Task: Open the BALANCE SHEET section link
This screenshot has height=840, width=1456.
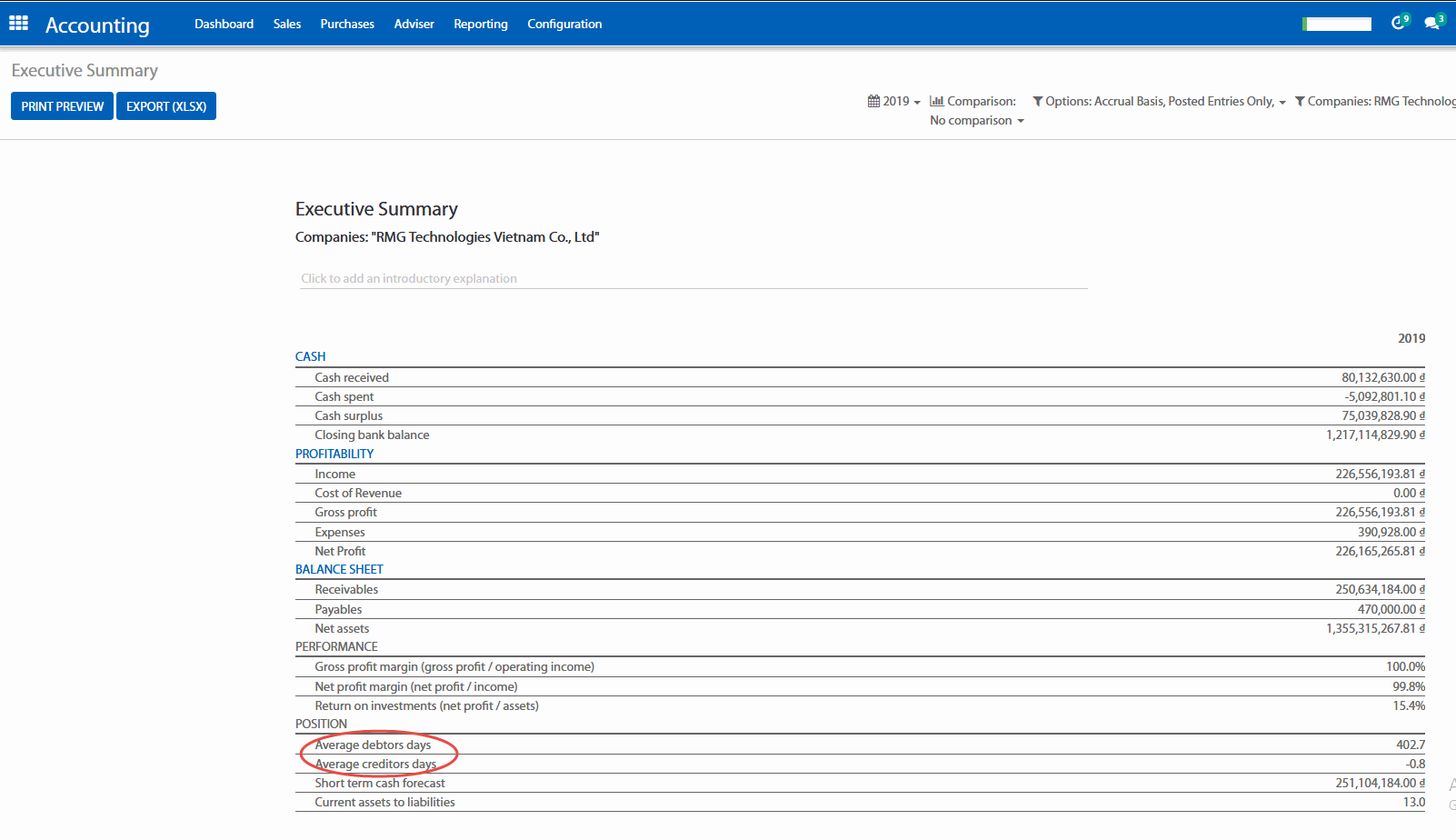Action: (339, 569)
